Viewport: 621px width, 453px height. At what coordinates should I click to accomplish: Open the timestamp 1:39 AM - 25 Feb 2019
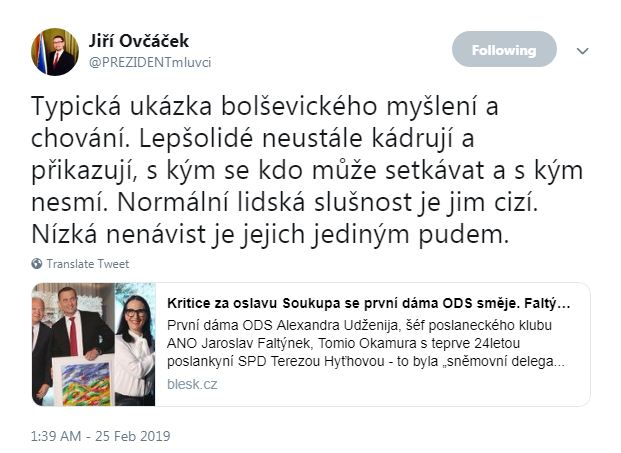click(x=101, y=436)
